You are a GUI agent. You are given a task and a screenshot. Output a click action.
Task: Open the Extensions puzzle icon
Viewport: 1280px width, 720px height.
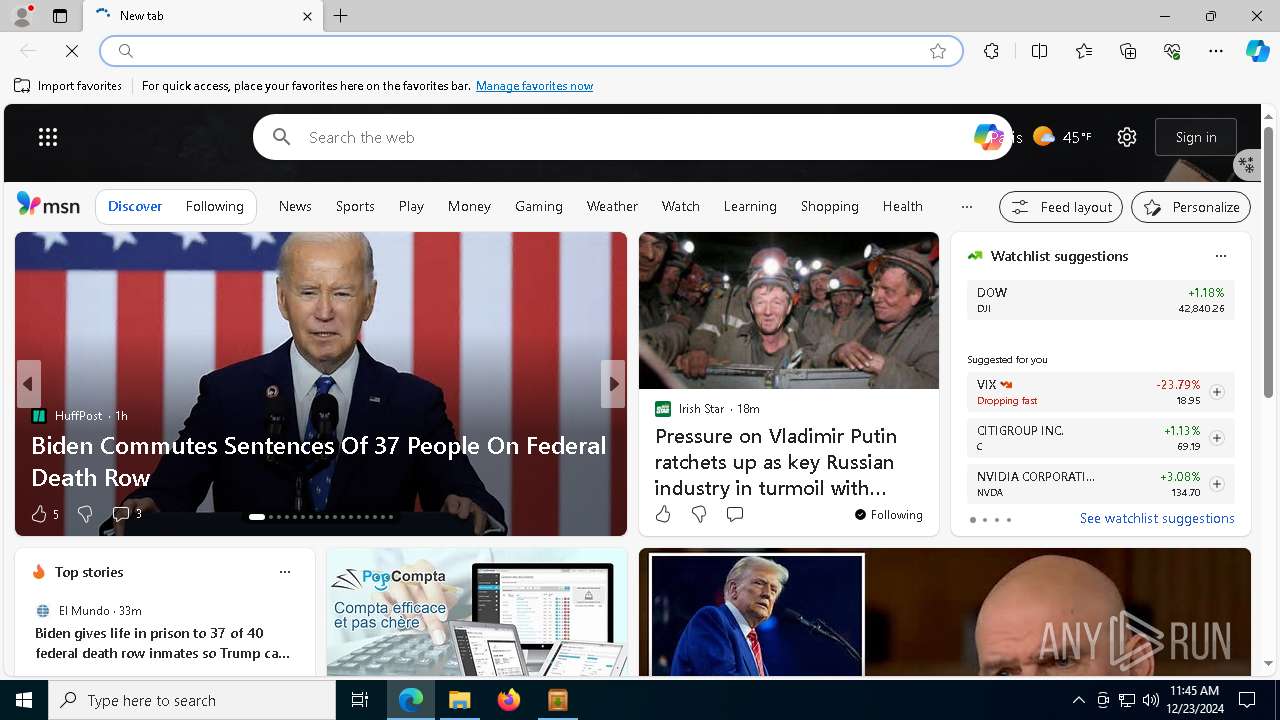tap(991, 51)
